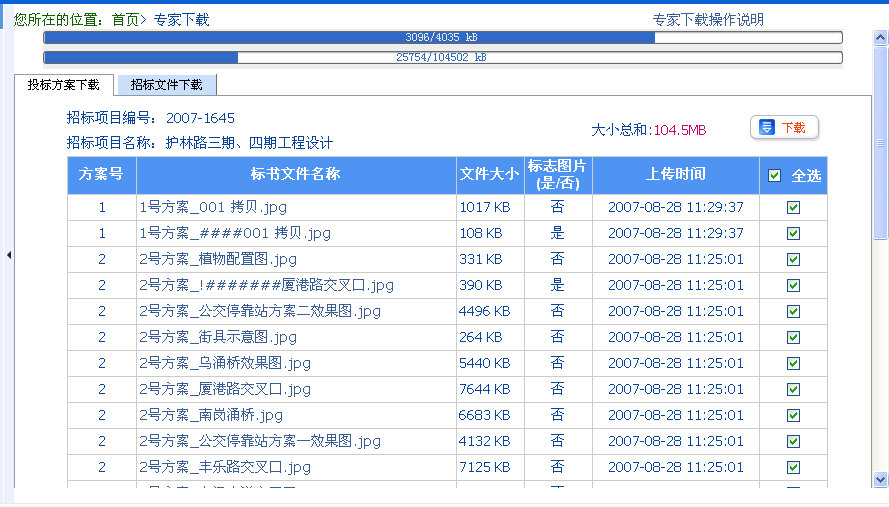Open the 首页 breadcrumb link
889x507 pixels.
(125, 20)
